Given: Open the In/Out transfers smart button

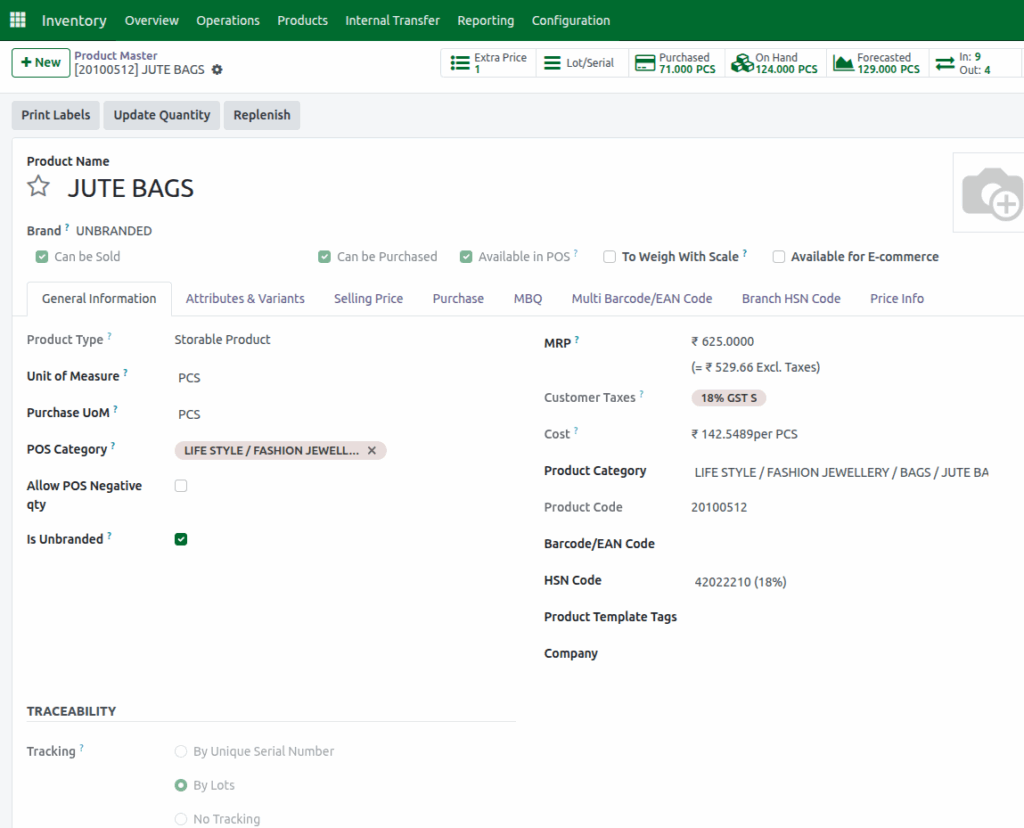Looking at the screenshot, I should point(975,62).
